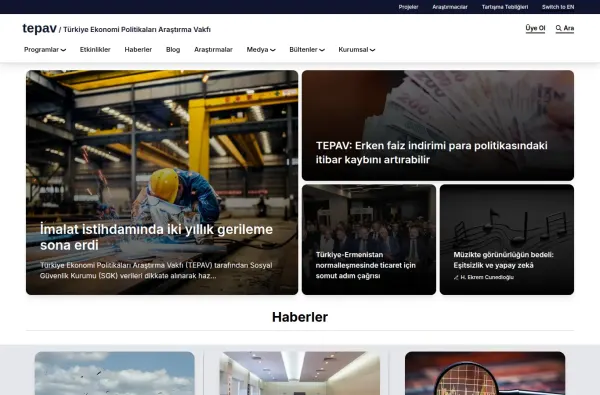Screen dimensions: 600x395
Task: Click Türkiye Ekonomi Politikaları Araştırma Vakfı text
Action: point(137,29)
